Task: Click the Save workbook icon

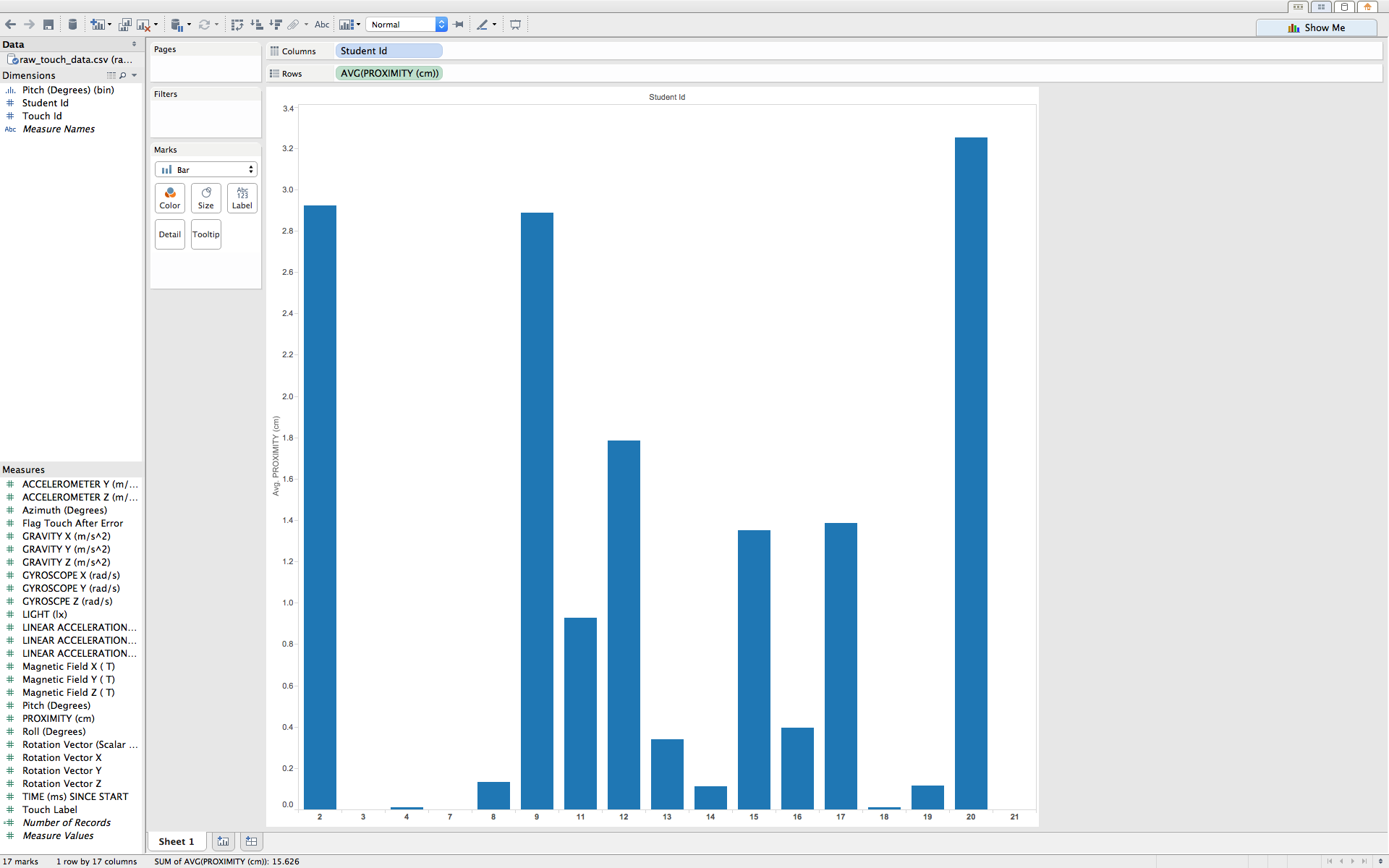Action: (x=48, y=25)
